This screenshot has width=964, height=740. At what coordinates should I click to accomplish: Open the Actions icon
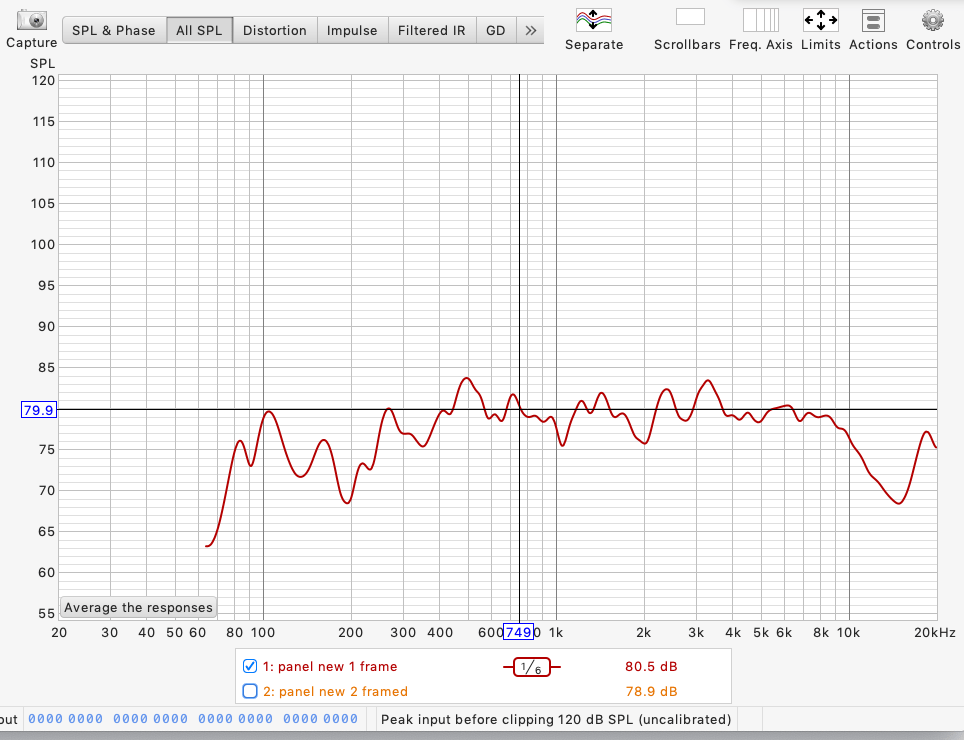pos(873,20)
